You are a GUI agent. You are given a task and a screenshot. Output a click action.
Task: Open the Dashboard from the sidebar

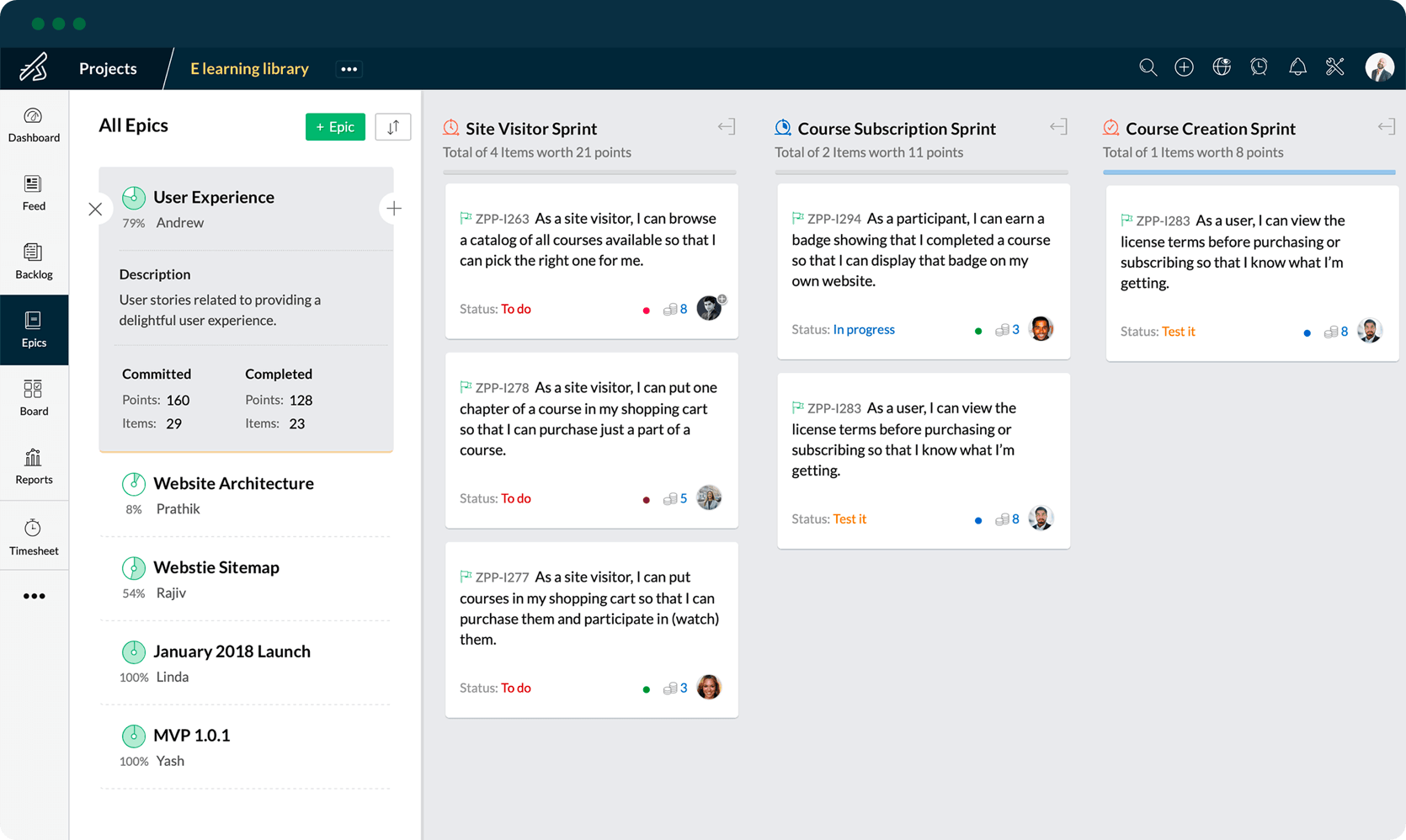tap(34, 124)
